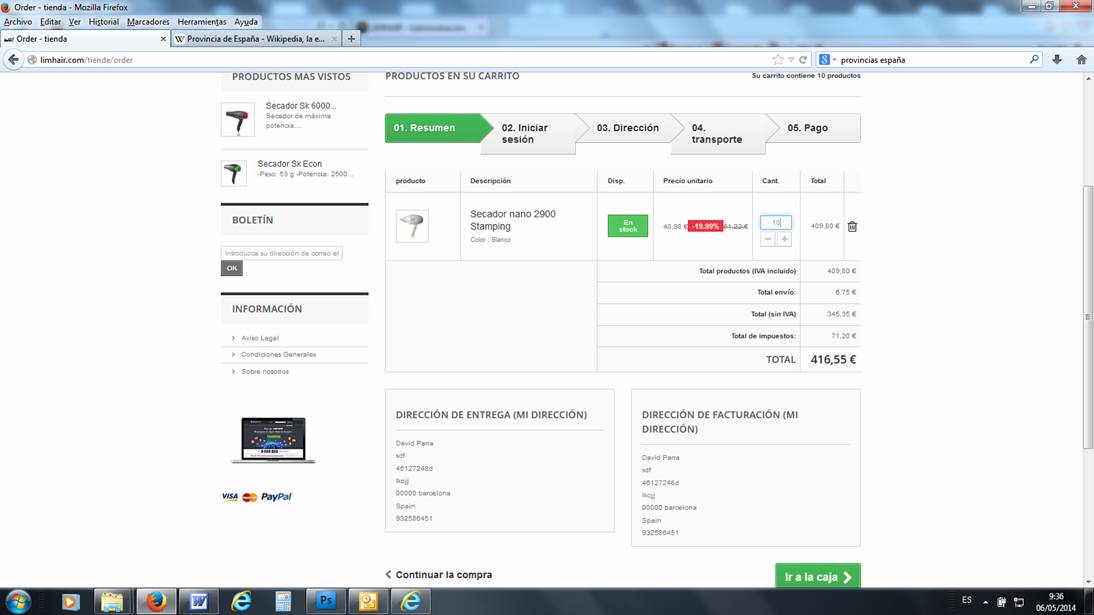
Task: Increase quantity with the plus button
Action: 784,239
